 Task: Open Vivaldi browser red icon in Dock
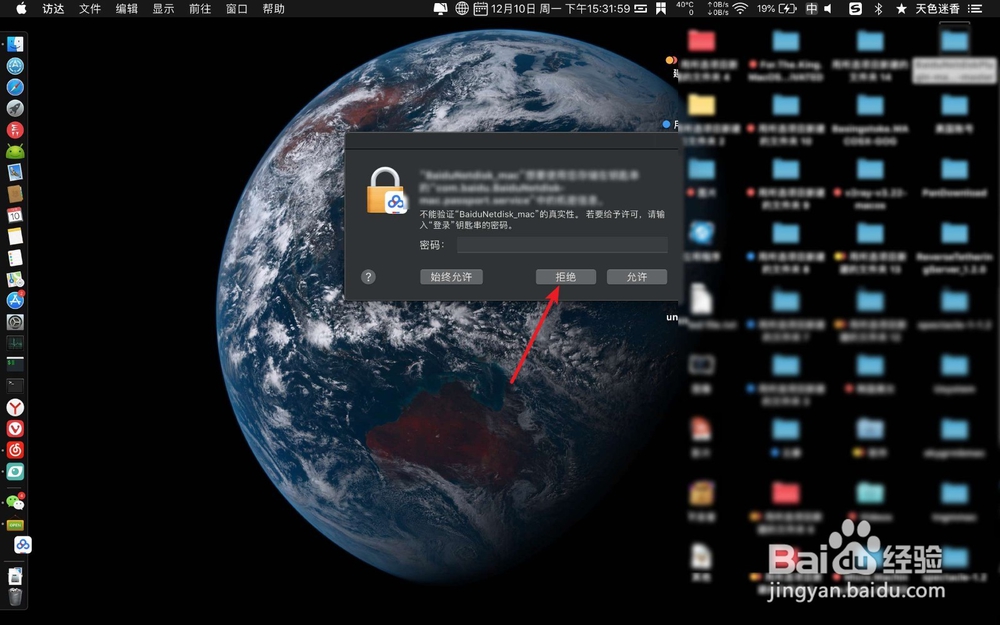[15, 429]
